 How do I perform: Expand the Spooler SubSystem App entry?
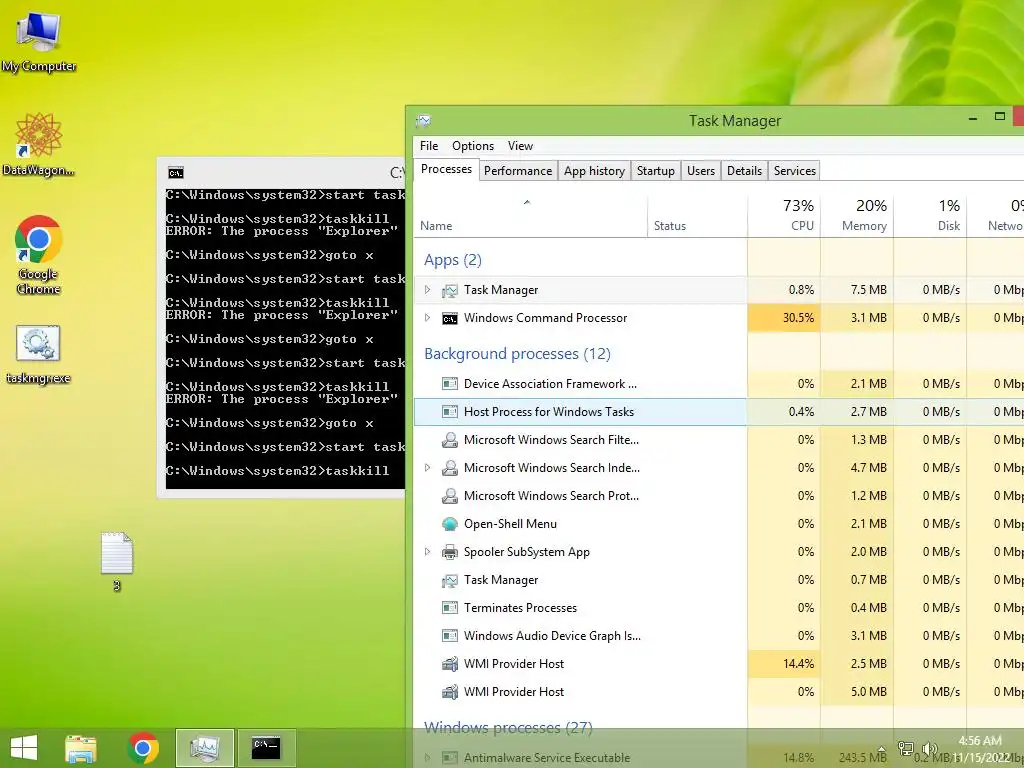coord(427,552)
